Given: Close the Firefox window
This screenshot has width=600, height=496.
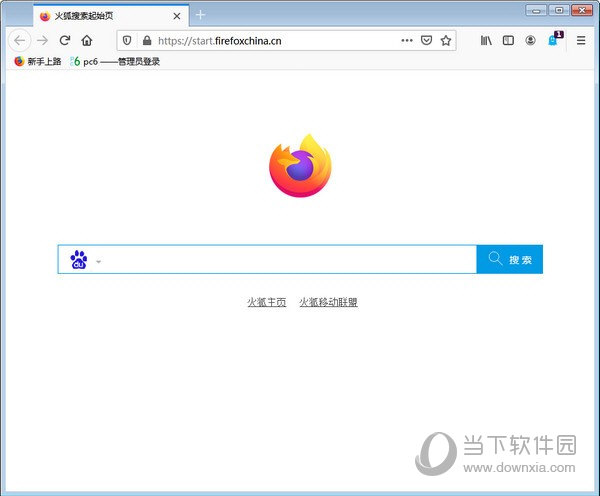Looking at the screenshot, I should point(582,10).
